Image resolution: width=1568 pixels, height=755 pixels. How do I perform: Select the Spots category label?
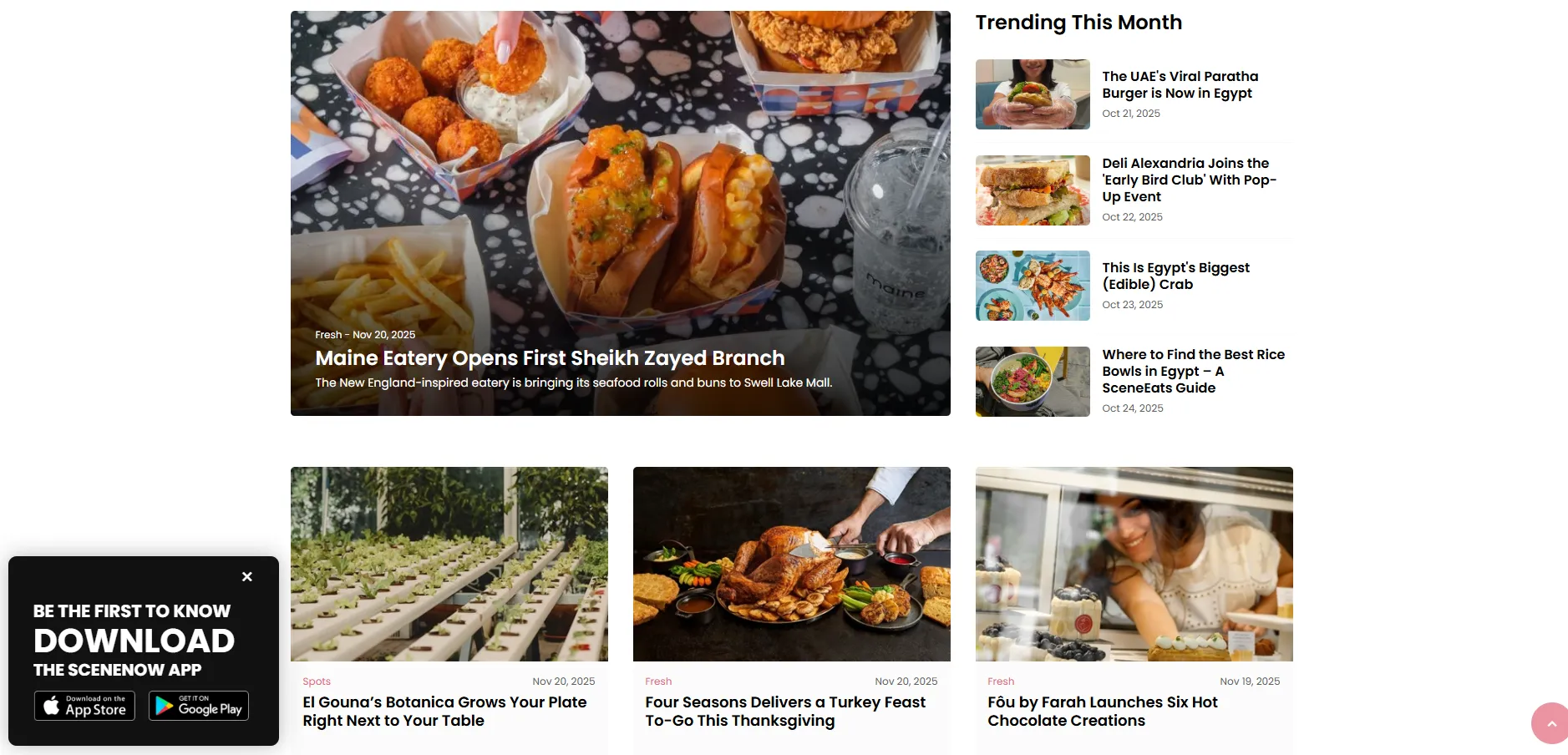click(x=317, y=682)
